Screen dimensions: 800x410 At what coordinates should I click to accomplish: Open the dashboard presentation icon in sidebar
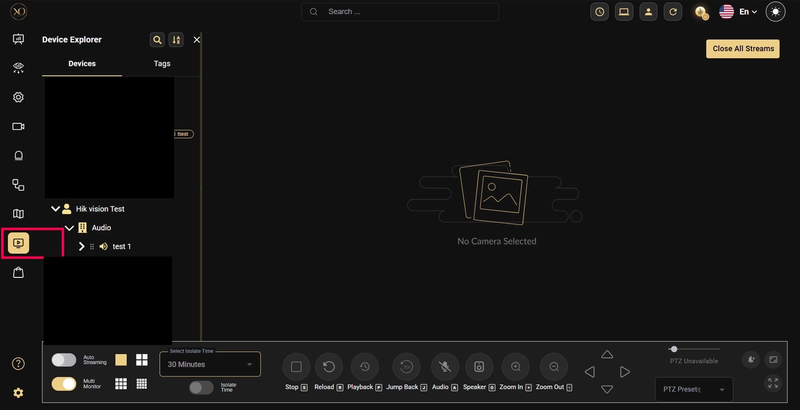[x=18, y=39]
